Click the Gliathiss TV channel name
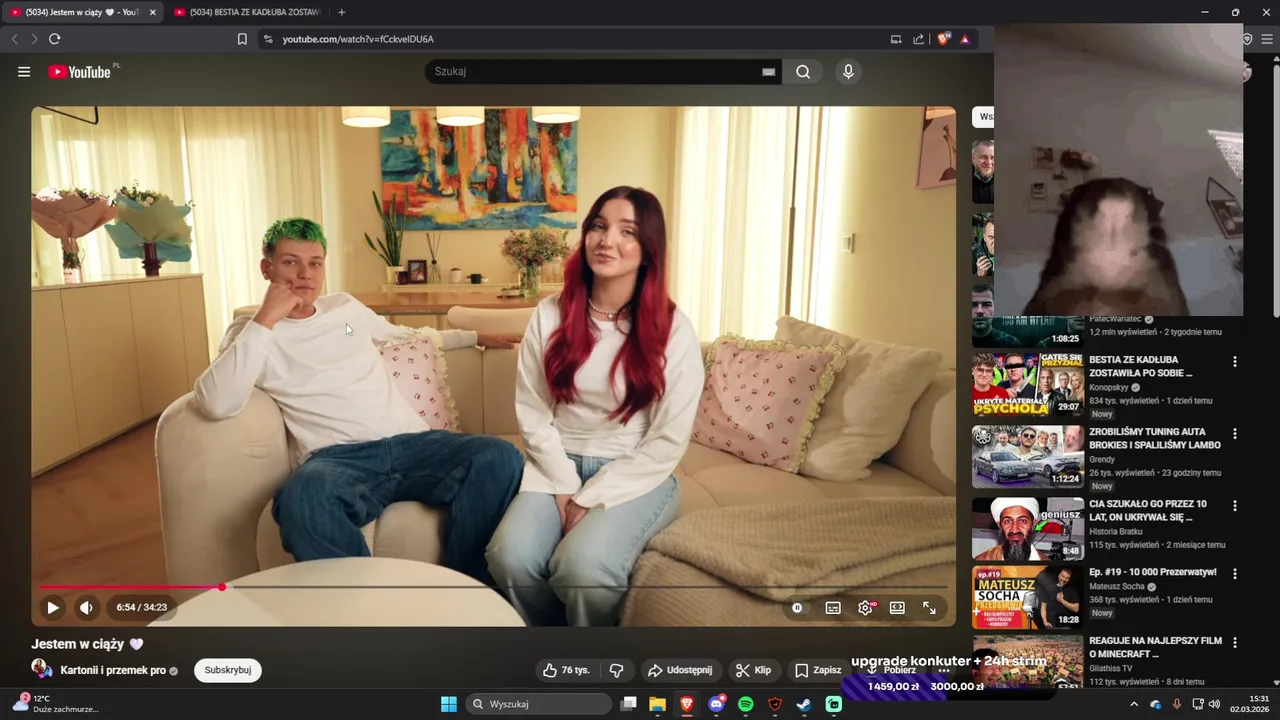Viewport: 1280px width, 720px height. pos(1112,668)
